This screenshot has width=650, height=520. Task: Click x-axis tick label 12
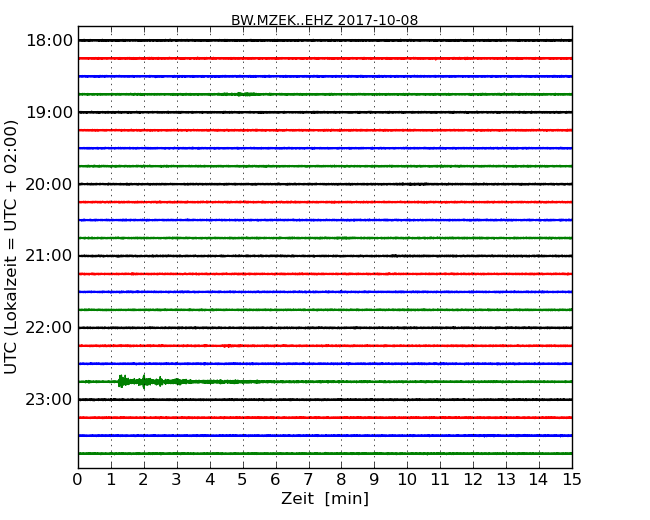(x=473, y=480)
